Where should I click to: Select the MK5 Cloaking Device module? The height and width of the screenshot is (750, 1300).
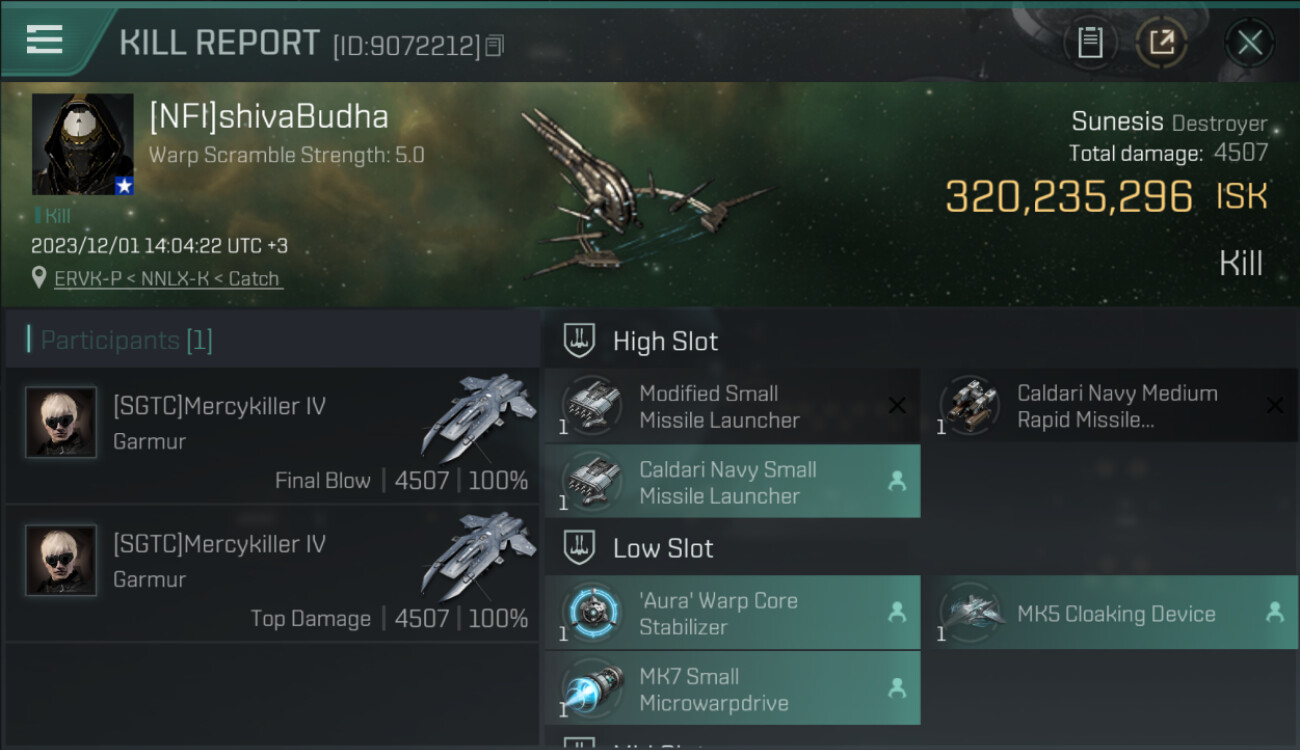click(1110, 613)
